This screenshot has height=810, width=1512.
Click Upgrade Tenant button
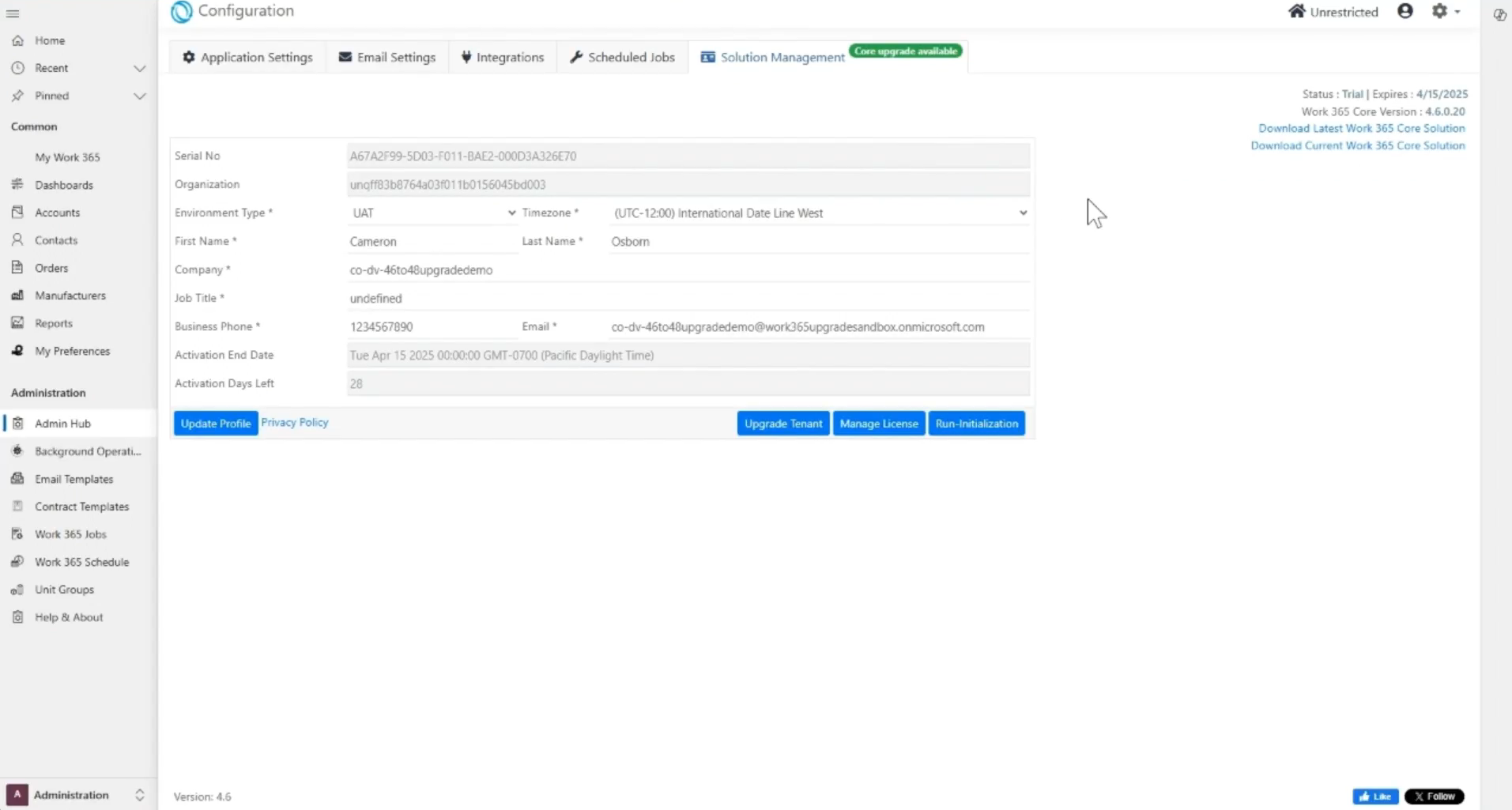pos(783,424)
